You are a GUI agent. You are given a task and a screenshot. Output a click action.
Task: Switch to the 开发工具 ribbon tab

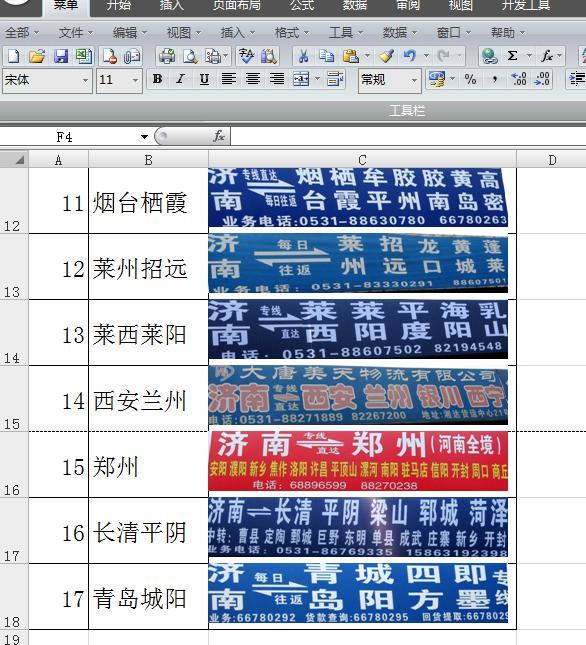[526, 6]
